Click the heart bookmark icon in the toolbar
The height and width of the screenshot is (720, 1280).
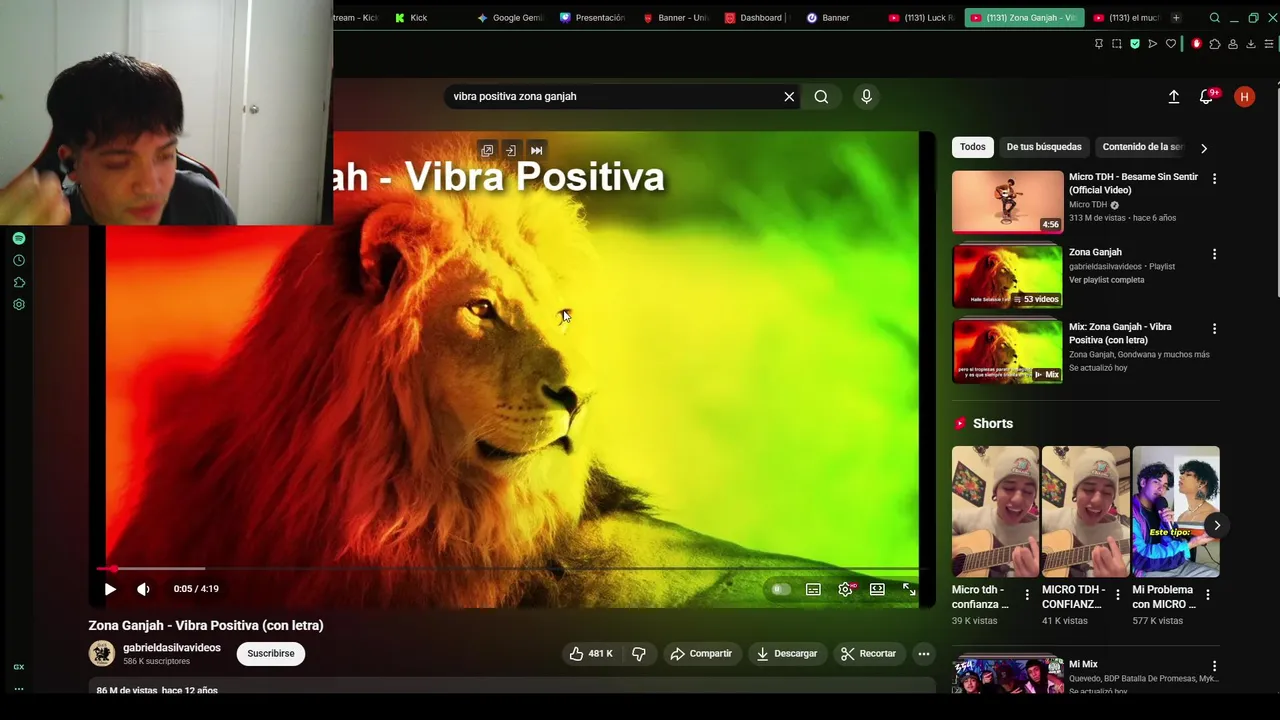point(1171,44)
